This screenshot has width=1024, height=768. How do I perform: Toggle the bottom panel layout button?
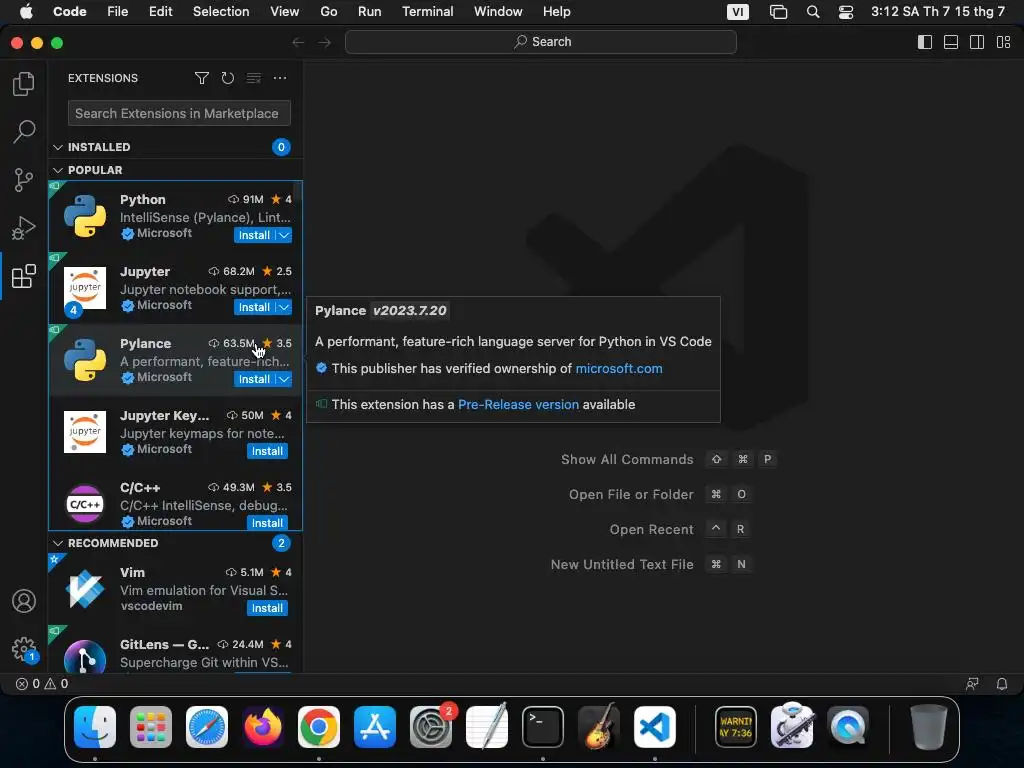click(951, 42)
